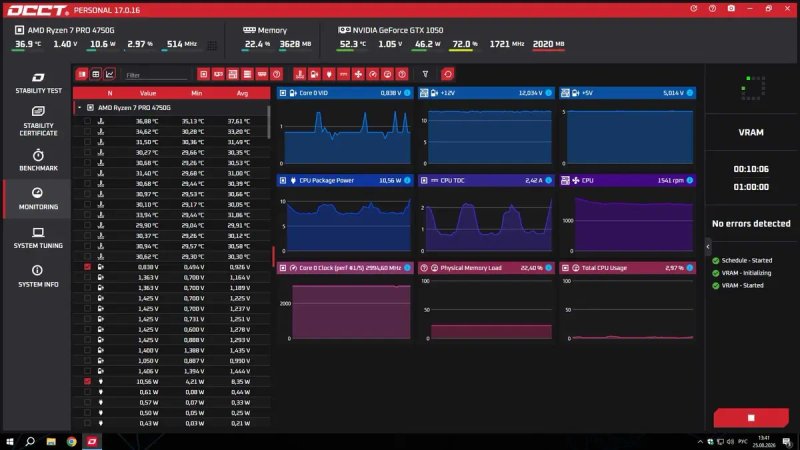Toggle the RAM module filter icon
The width and height of the screenshot is (800, 450).
262,74
